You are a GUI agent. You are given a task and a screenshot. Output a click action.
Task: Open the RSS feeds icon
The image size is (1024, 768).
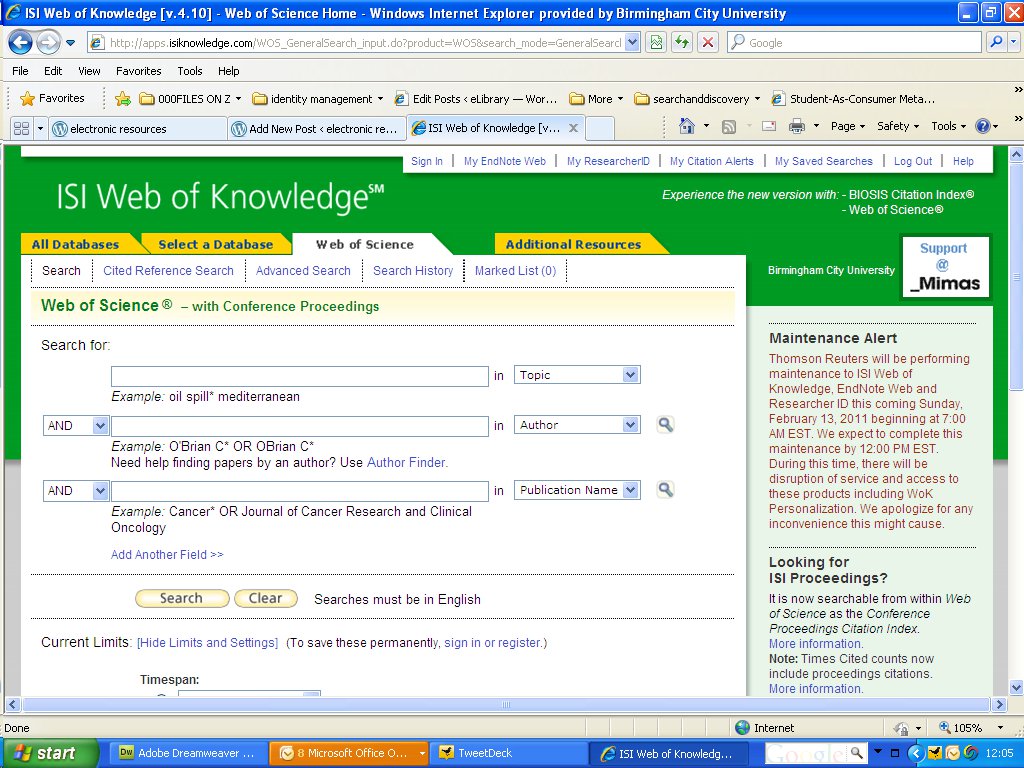[x=728, y=126]
